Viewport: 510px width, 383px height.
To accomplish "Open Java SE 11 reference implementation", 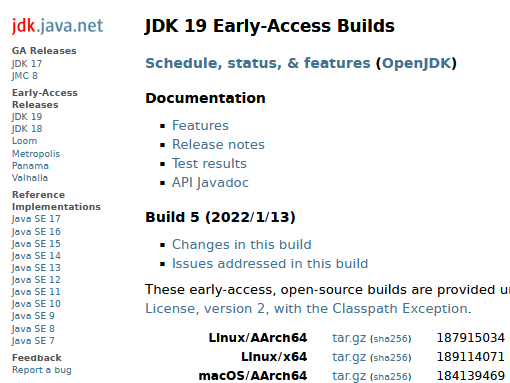I will coord(36,292).
